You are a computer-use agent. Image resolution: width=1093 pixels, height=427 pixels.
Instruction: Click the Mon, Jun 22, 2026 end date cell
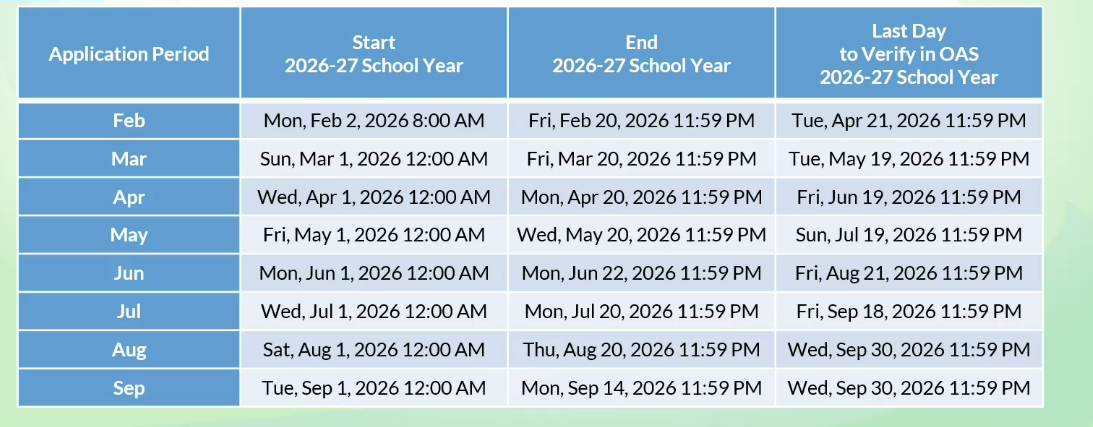(x=641, y=273)
